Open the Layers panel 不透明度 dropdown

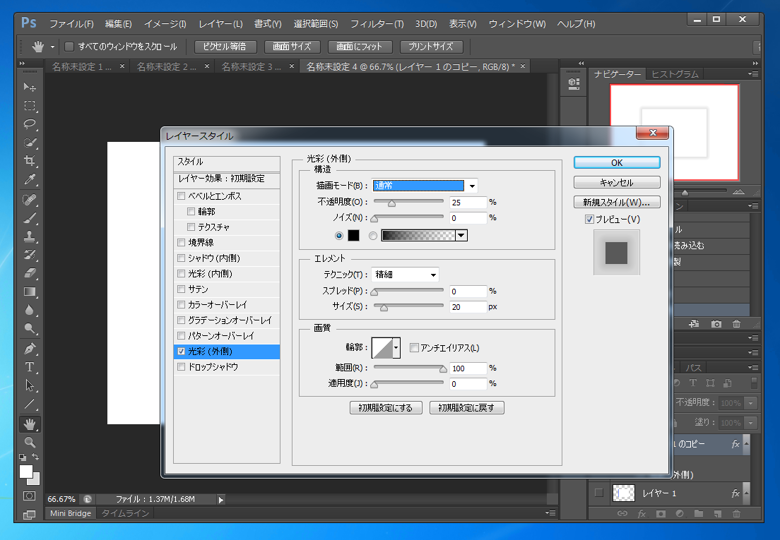(751, 403)
